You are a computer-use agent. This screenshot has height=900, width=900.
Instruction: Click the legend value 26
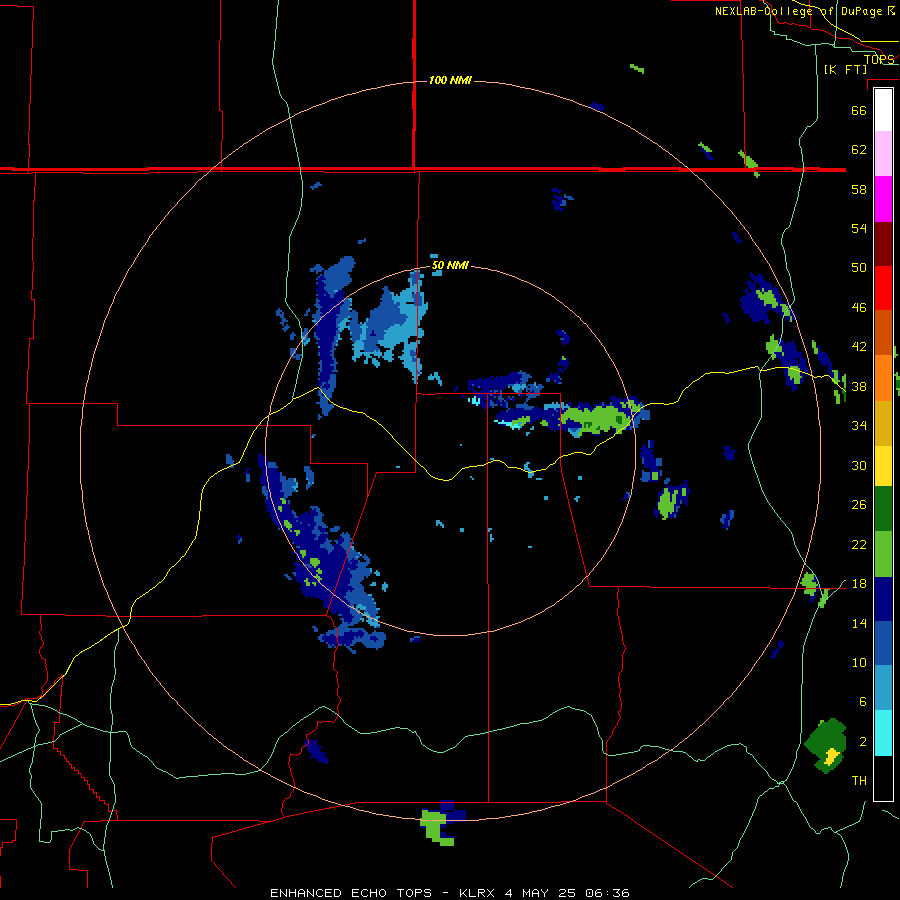(x=859, y=505)
